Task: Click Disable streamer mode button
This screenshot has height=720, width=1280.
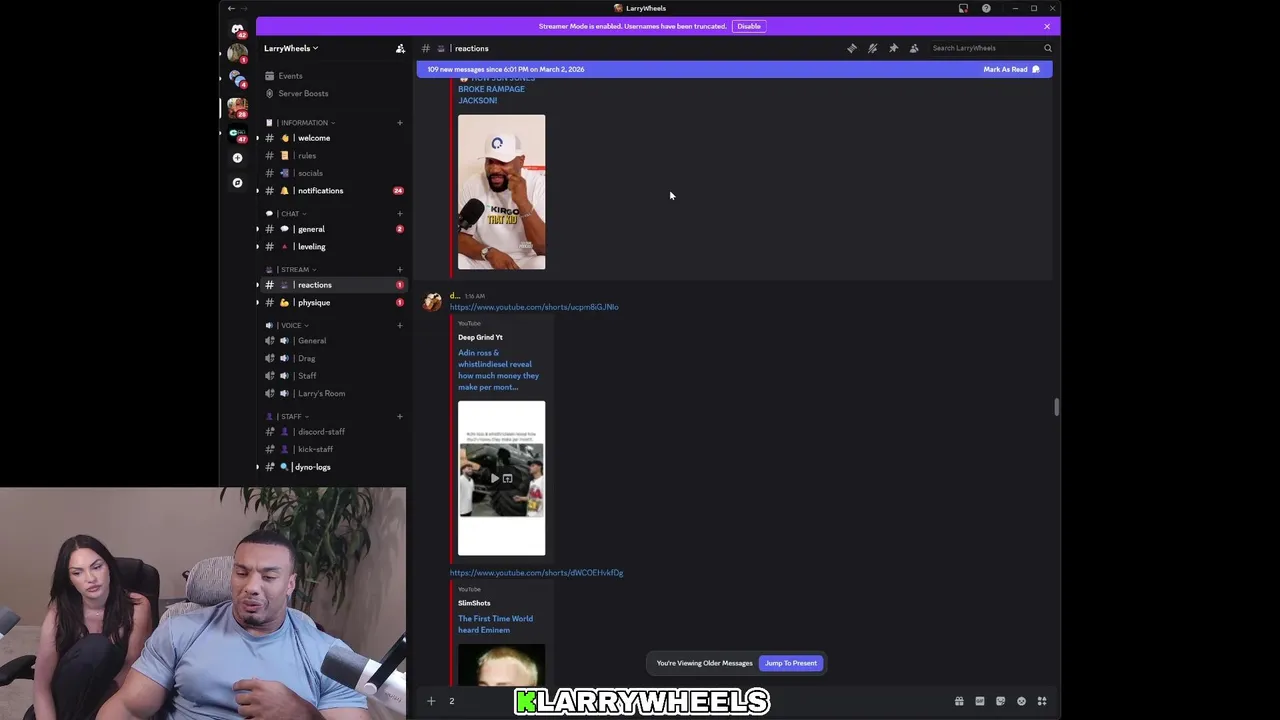Action: pos(749,26)
